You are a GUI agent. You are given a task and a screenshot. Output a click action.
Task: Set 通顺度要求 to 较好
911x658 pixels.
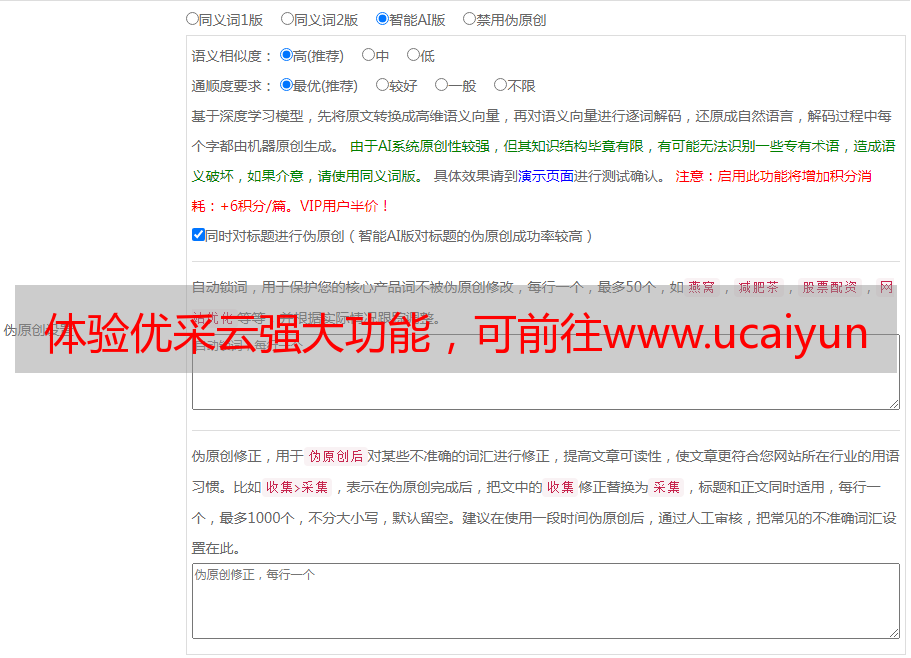(x=382, y=85)
